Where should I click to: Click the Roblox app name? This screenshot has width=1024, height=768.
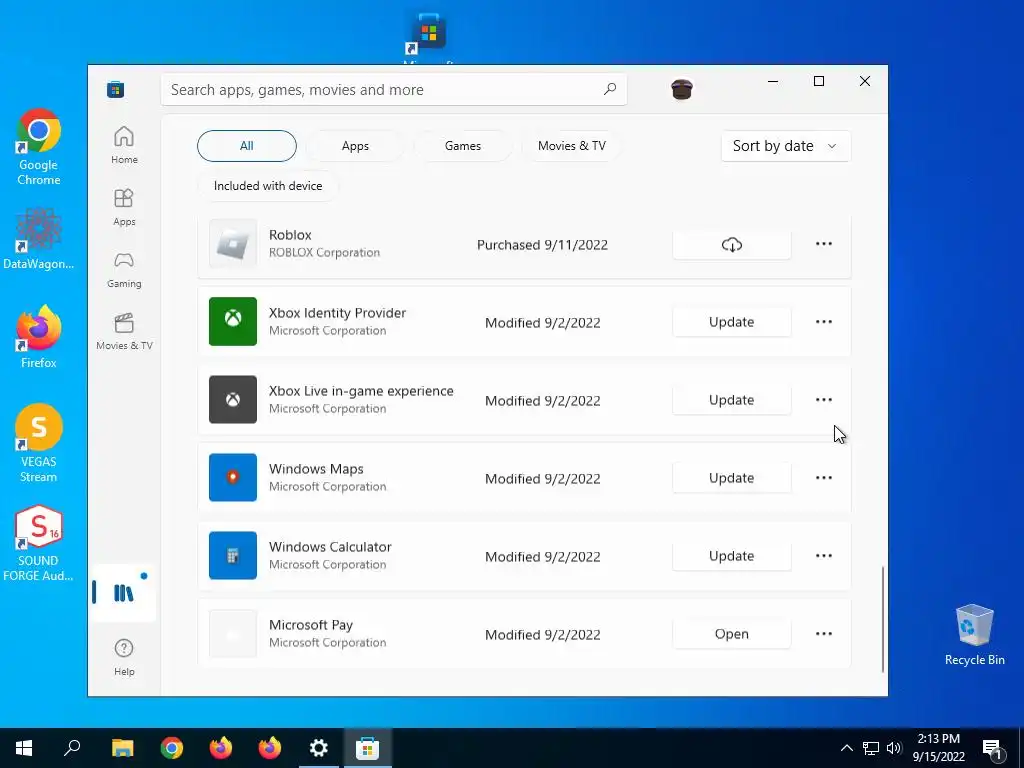point(290,234)
